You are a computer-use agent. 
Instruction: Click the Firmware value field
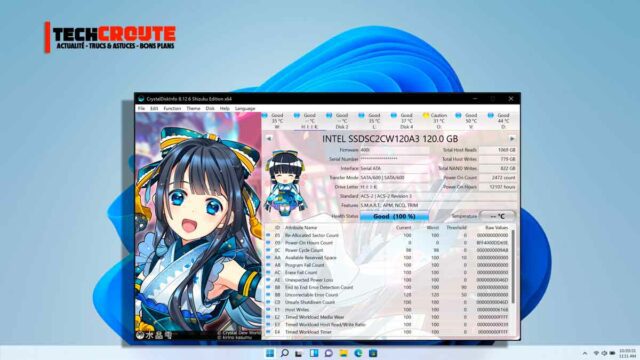pyautogui.click(x=394, y=150)
